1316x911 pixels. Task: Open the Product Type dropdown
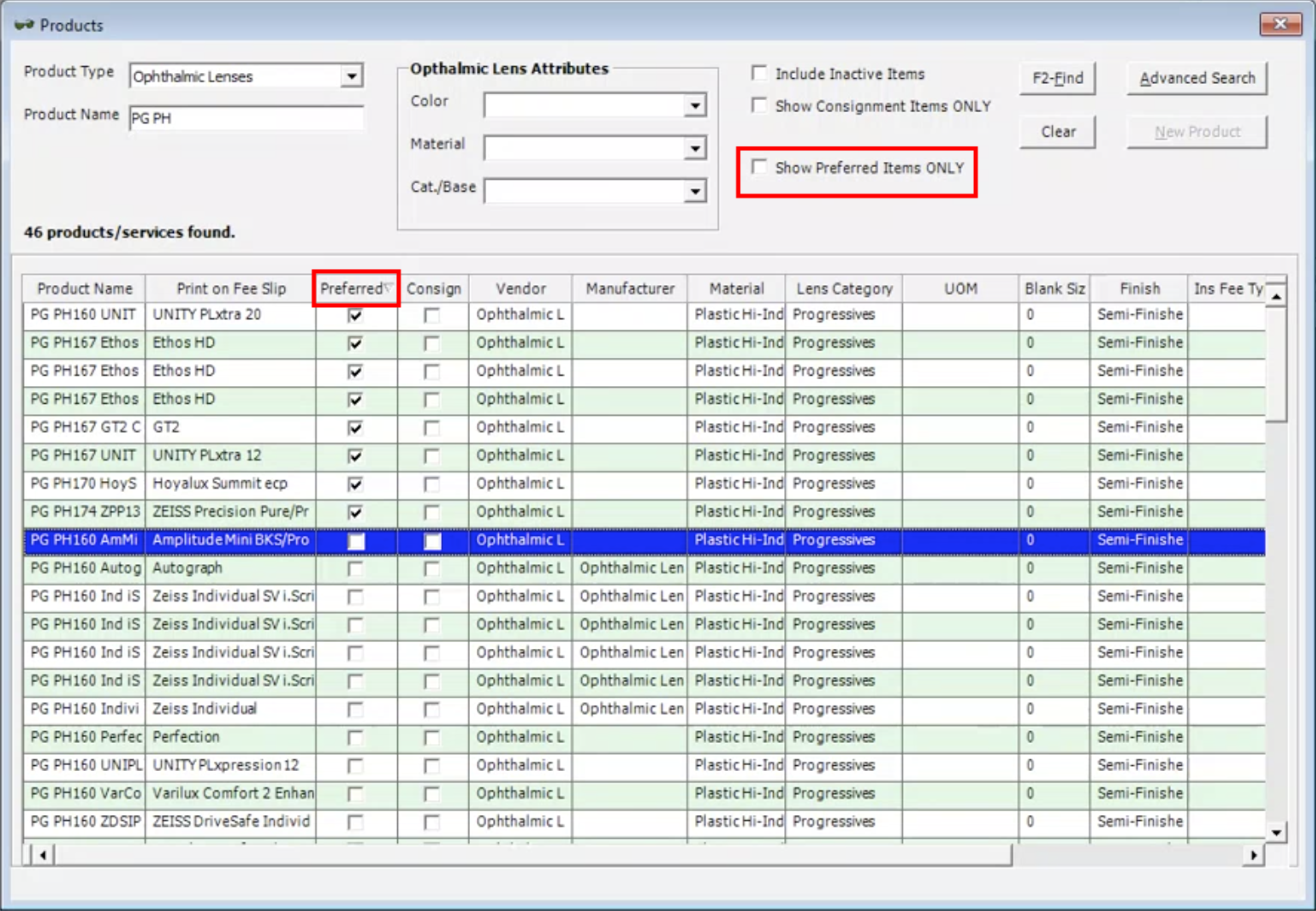(x=351, y=76)
